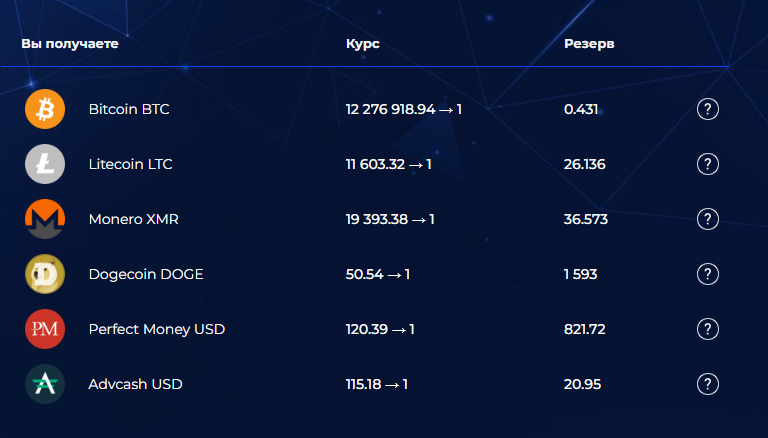Viewport: 768px width, 438px height.
Task: Open help for Perfect Money USD
Action: (x=708, y=329)
